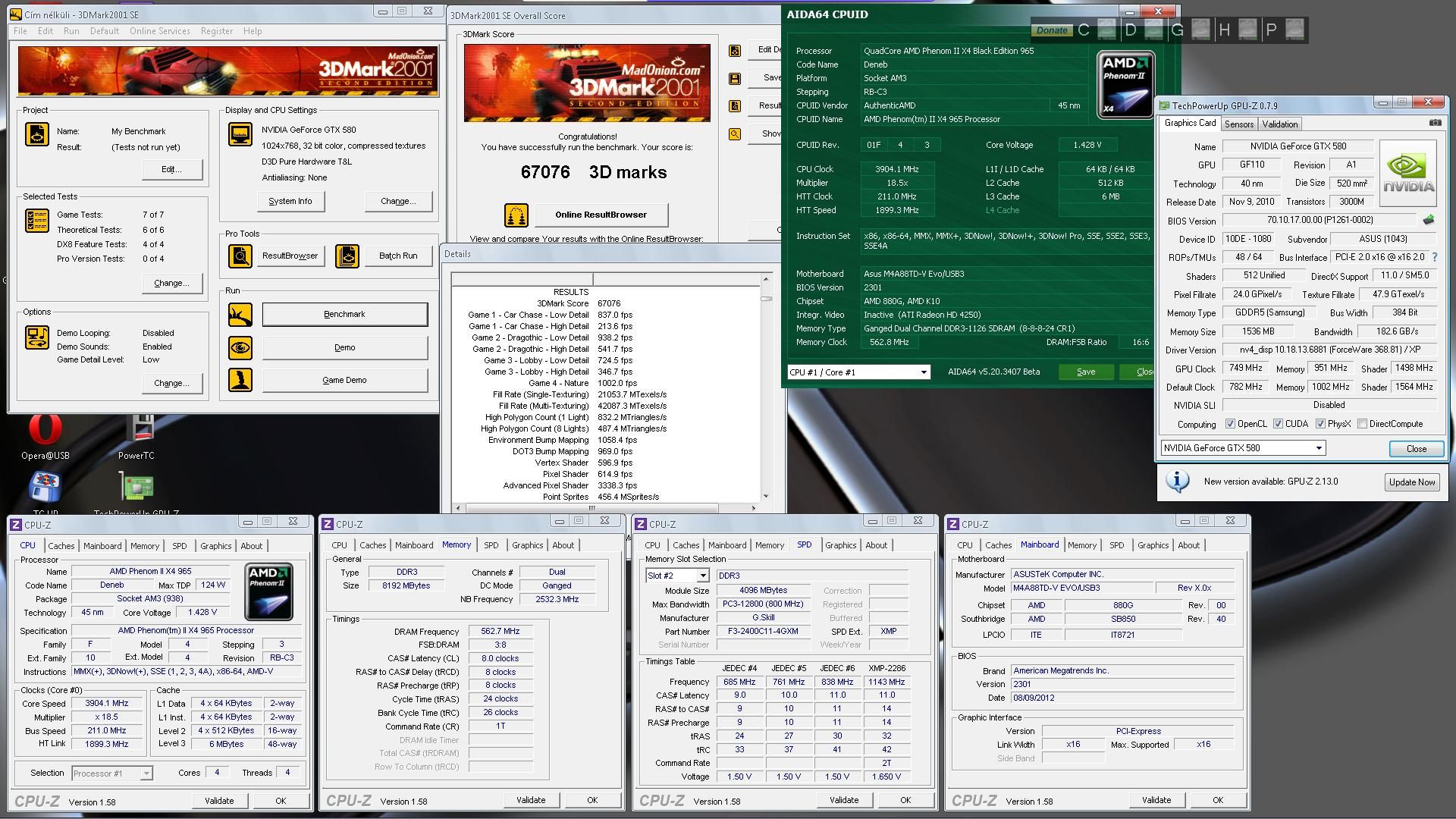The height and width of the screenshot is (819, 1456).
Task: Open the PowerTC desktop shortcut
Action: click(x=136, y=438)
